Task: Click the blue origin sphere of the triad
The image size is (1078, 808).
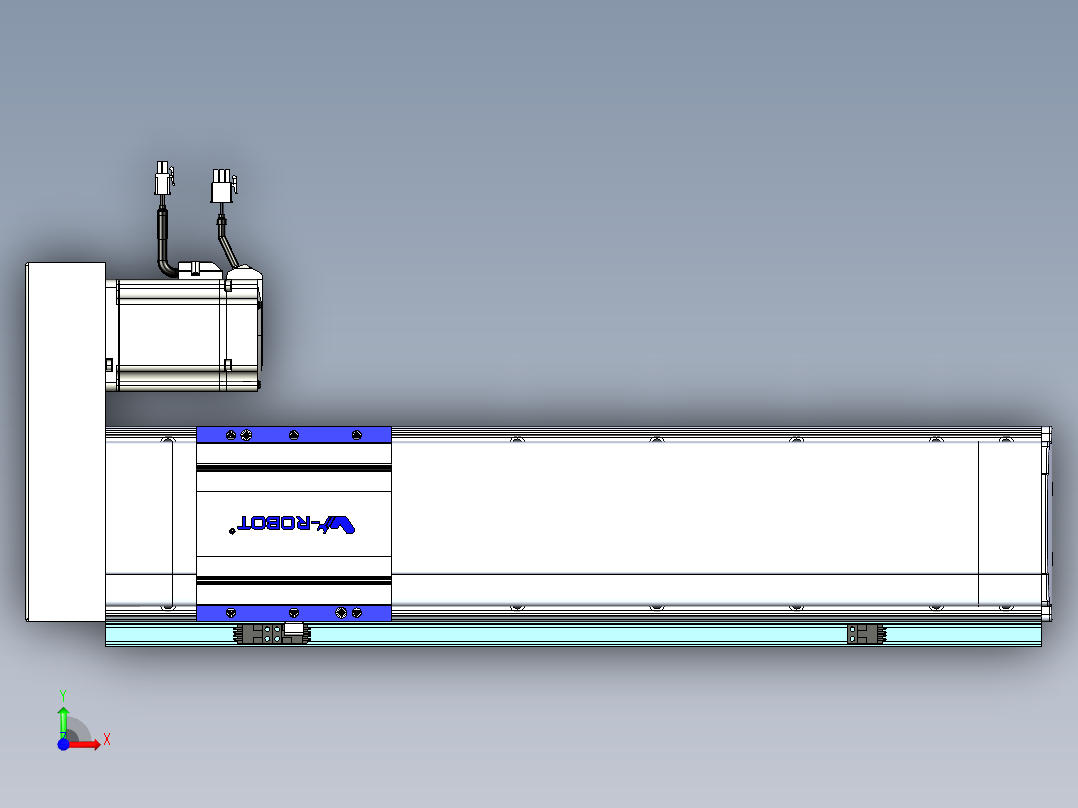Action: [63, 745]
